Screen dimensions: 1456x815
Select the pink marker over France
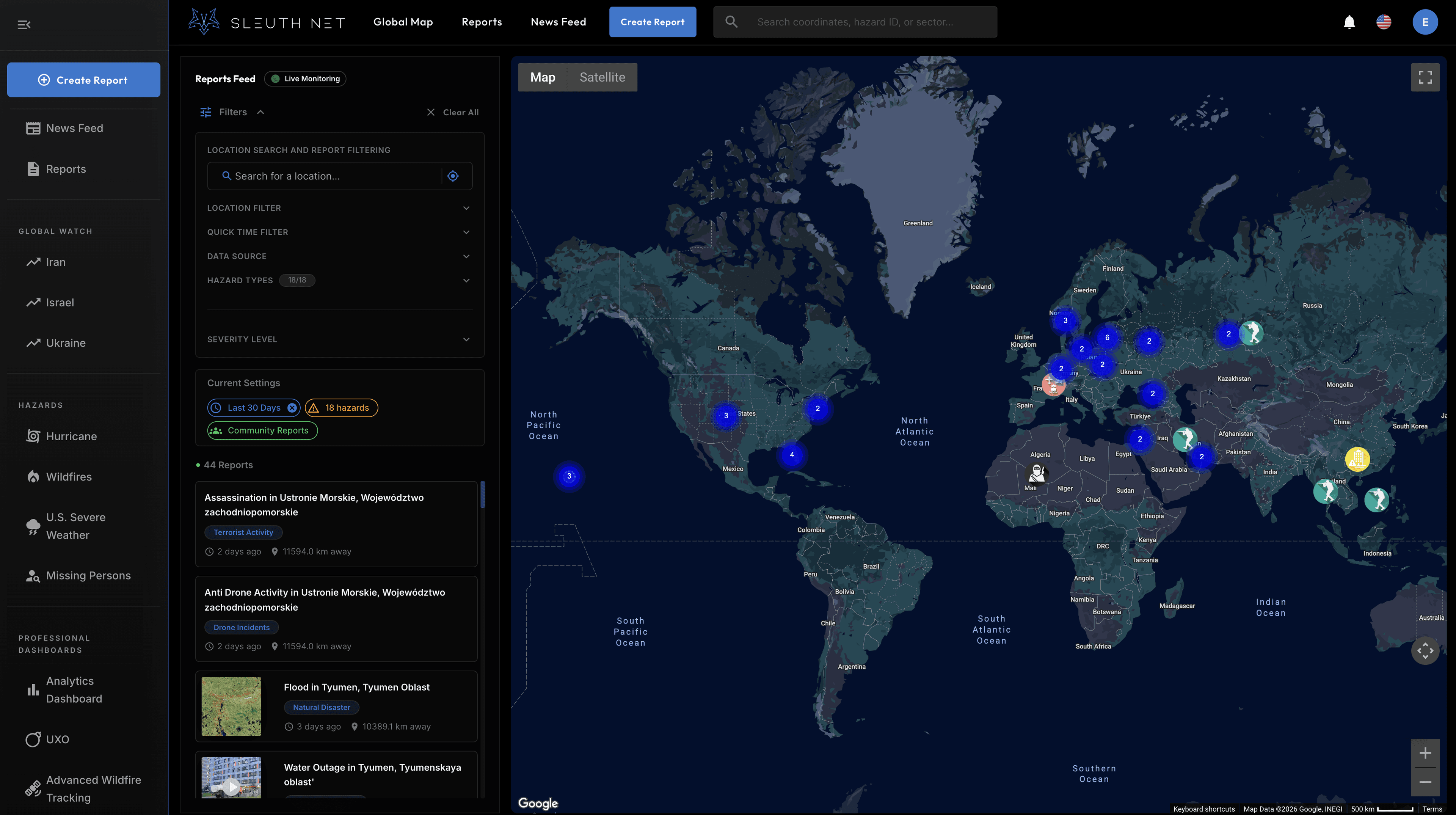pos(1053,385)
